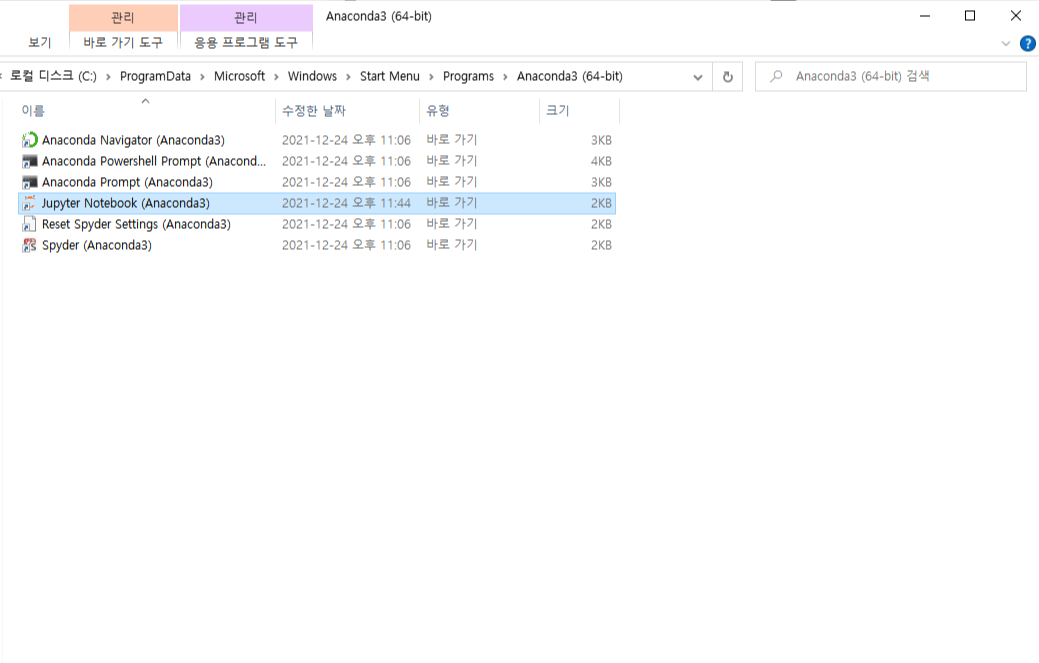The image size is (1039, 663).
Task: Click the Jupyter Notebook shortcut icon
Action: point(29,203)
